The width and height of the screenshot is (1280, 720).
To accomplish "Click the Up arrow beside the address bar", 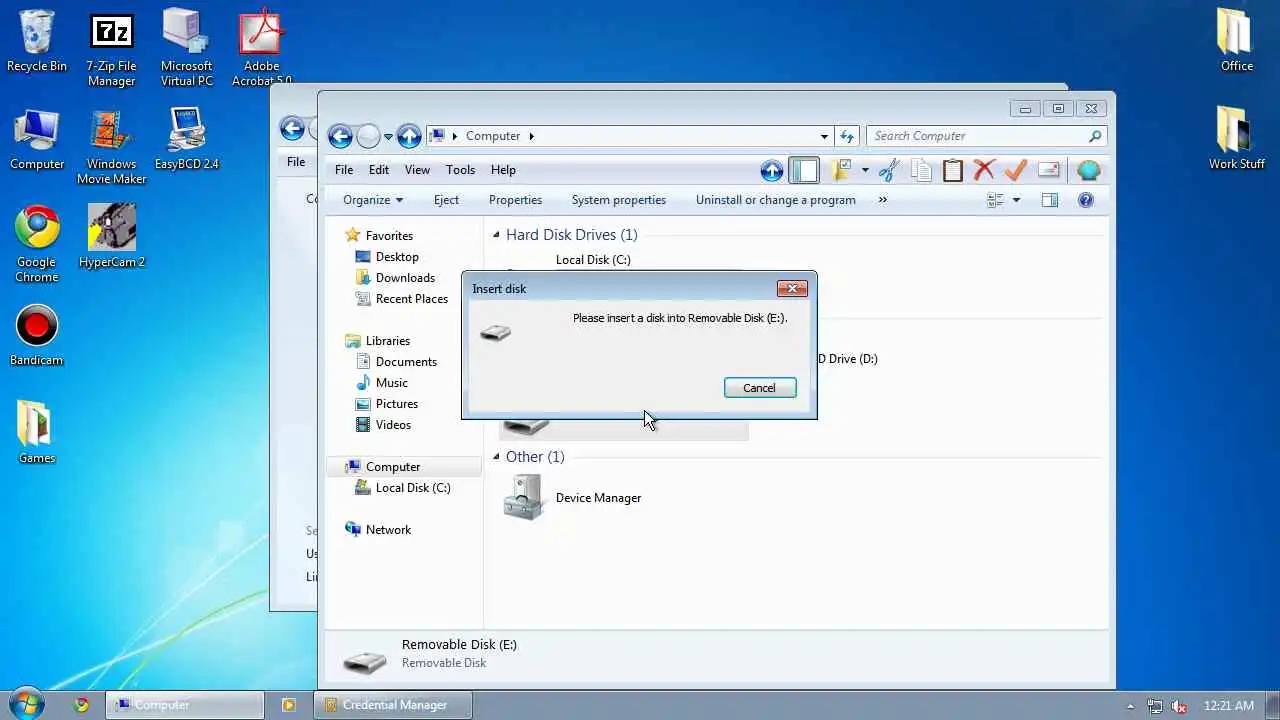I will click(x=409, y=136).
